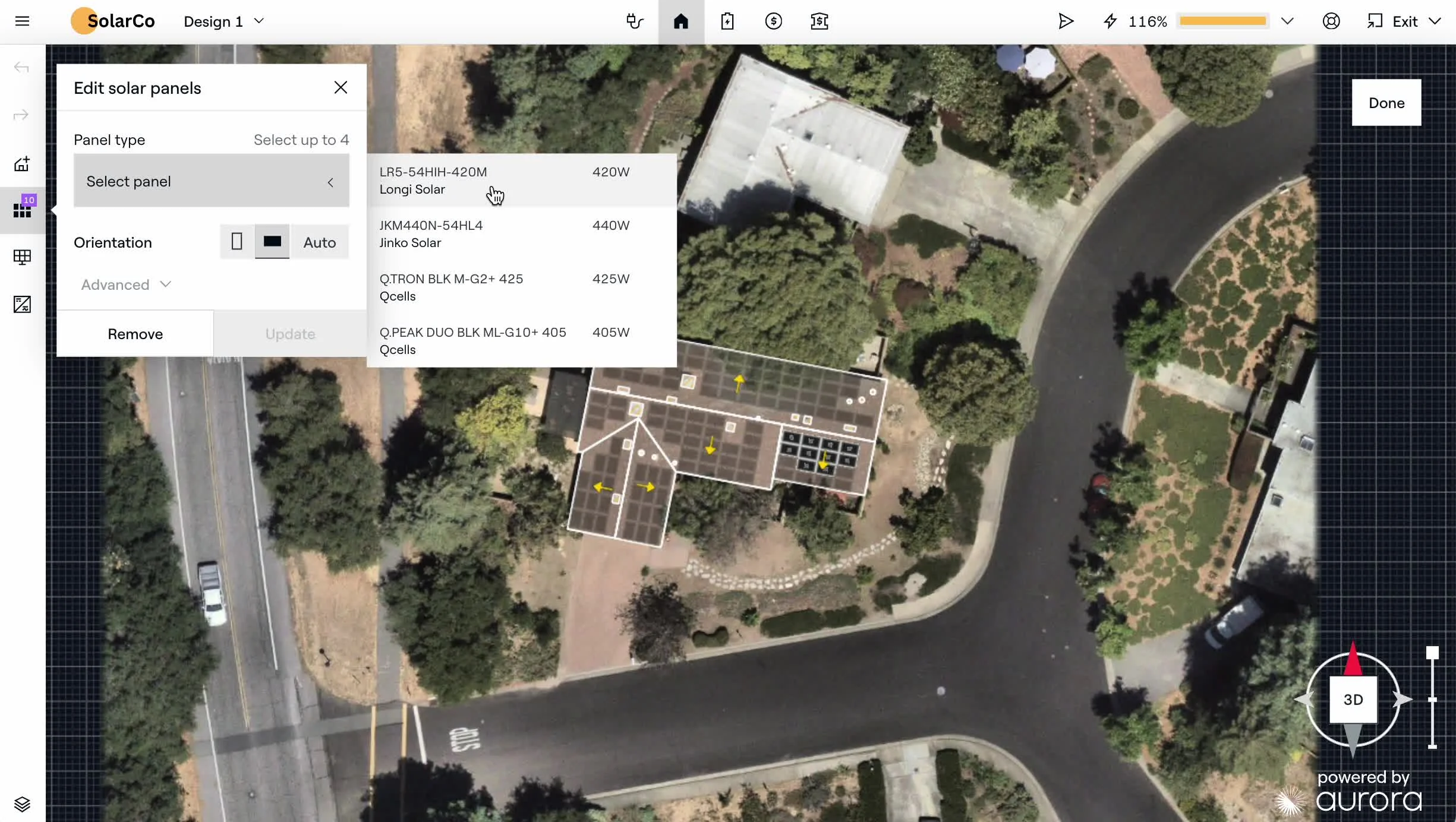
Task: Choose JKM440N-54HL4 Jinko Solar panel
Action: (x=522, y=234)
